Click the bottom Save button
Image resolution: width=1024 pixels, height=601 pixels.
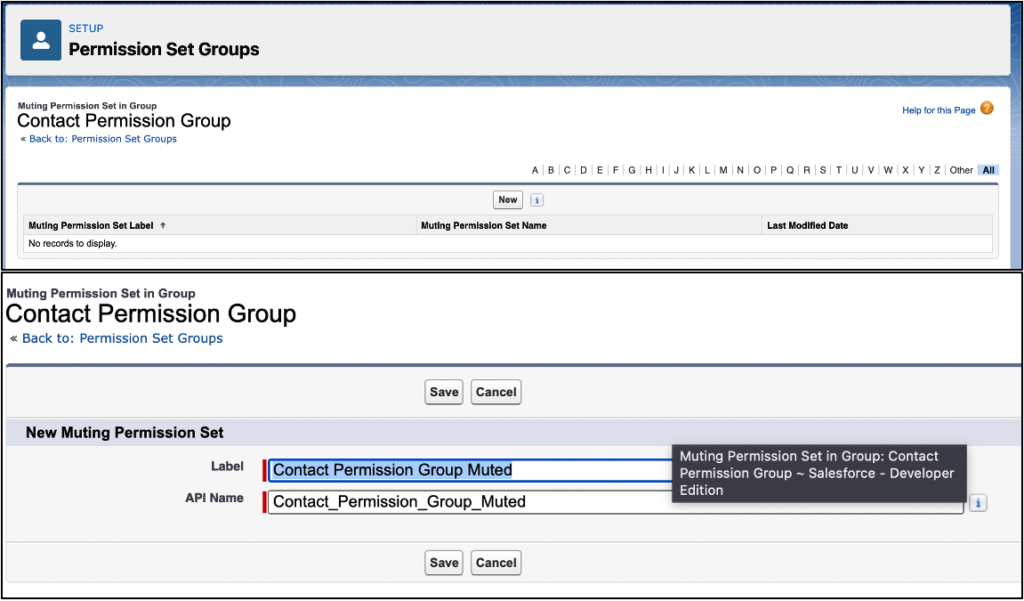[x=443, y=562]
